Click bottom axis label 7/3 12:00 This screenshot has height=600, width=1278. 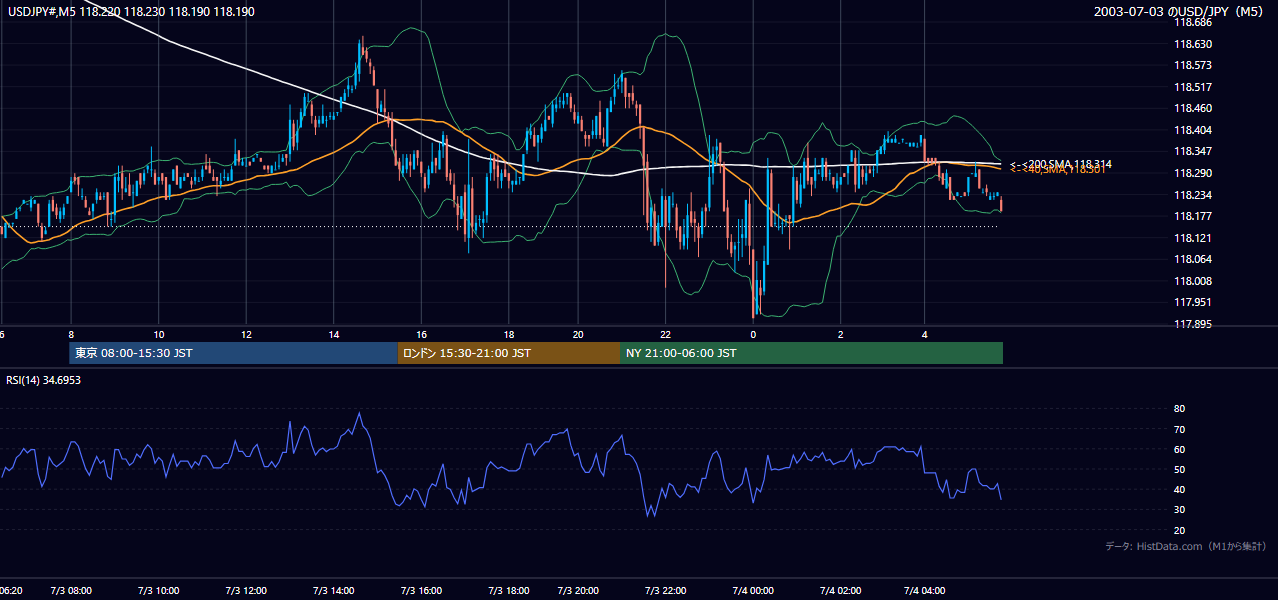pyautogui.click(x=246, y=591)
